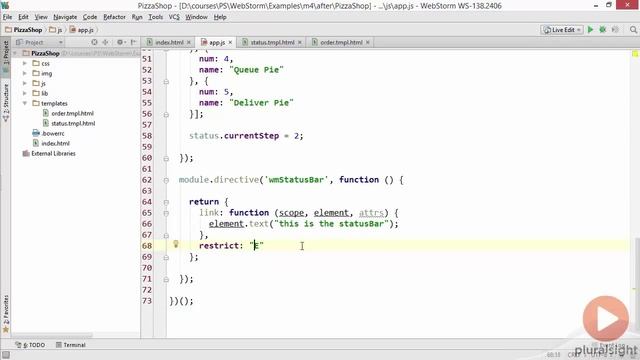This screenshot has width=640, height=360.
Task: Hide the Project panel with its hide icon
Action: click(x=133, y=42)
